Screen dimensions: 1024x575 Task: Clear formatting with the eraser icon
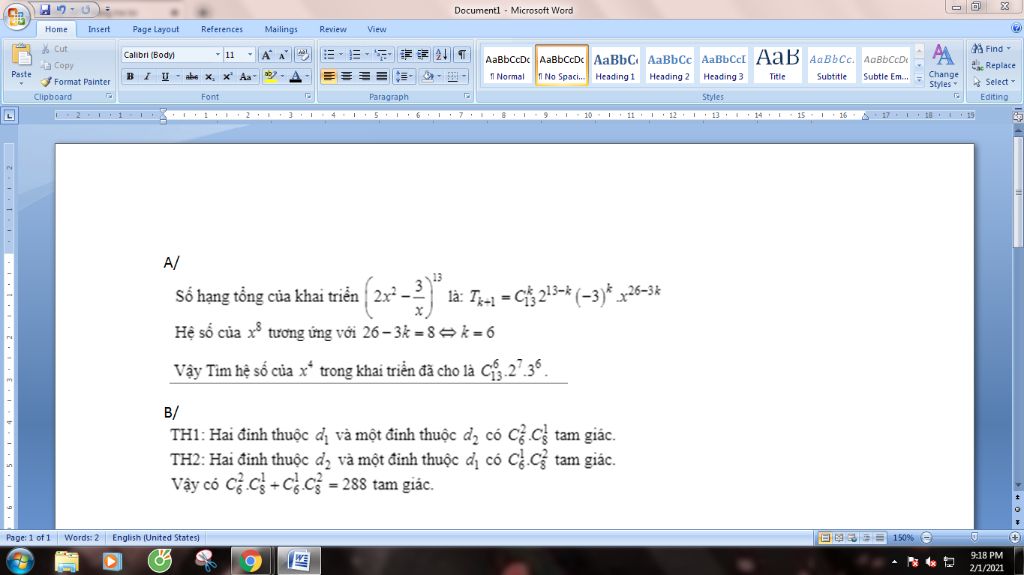[x=302, y=55]
